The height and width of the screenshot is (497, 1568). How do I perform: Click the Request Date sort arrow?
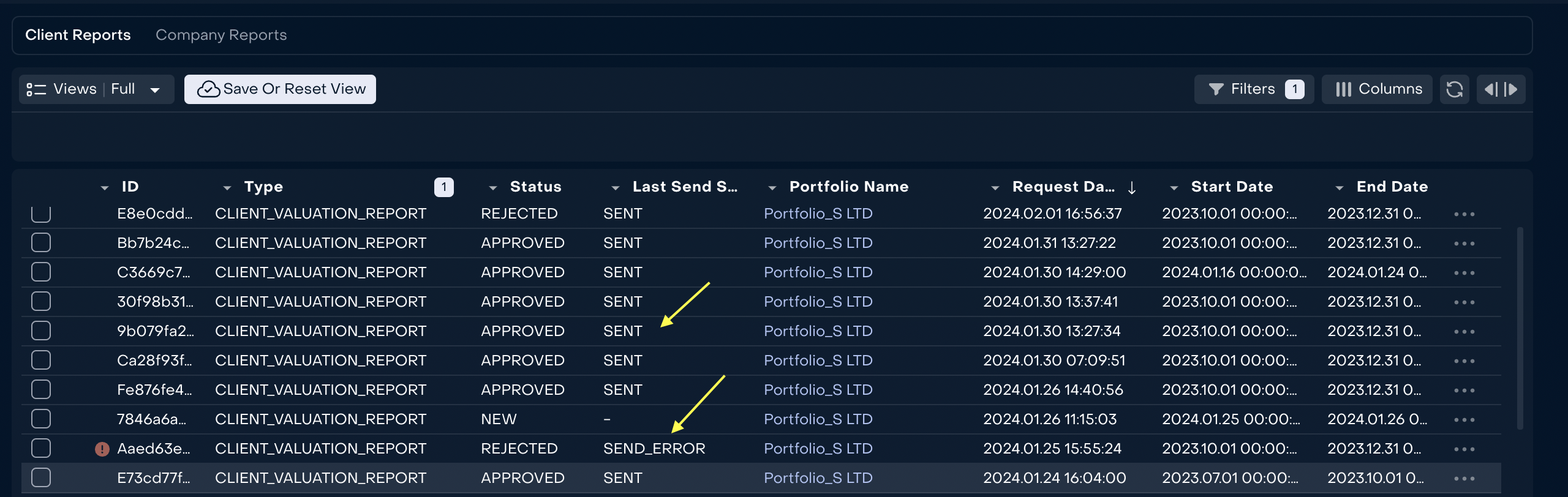(1131, 187)
